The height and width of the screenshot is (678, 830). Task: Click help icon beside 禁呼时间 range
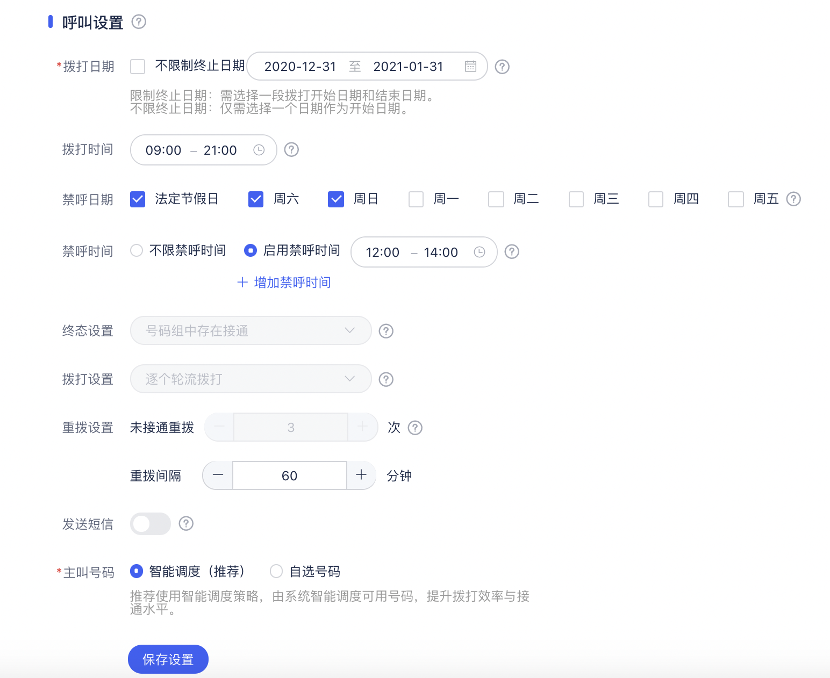[x=512, y=252]
